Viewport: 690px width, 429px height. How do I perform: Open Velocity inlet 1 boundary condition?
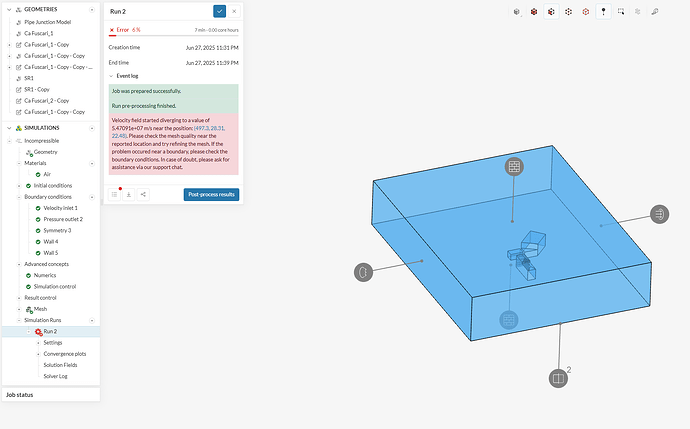point(60,208)
